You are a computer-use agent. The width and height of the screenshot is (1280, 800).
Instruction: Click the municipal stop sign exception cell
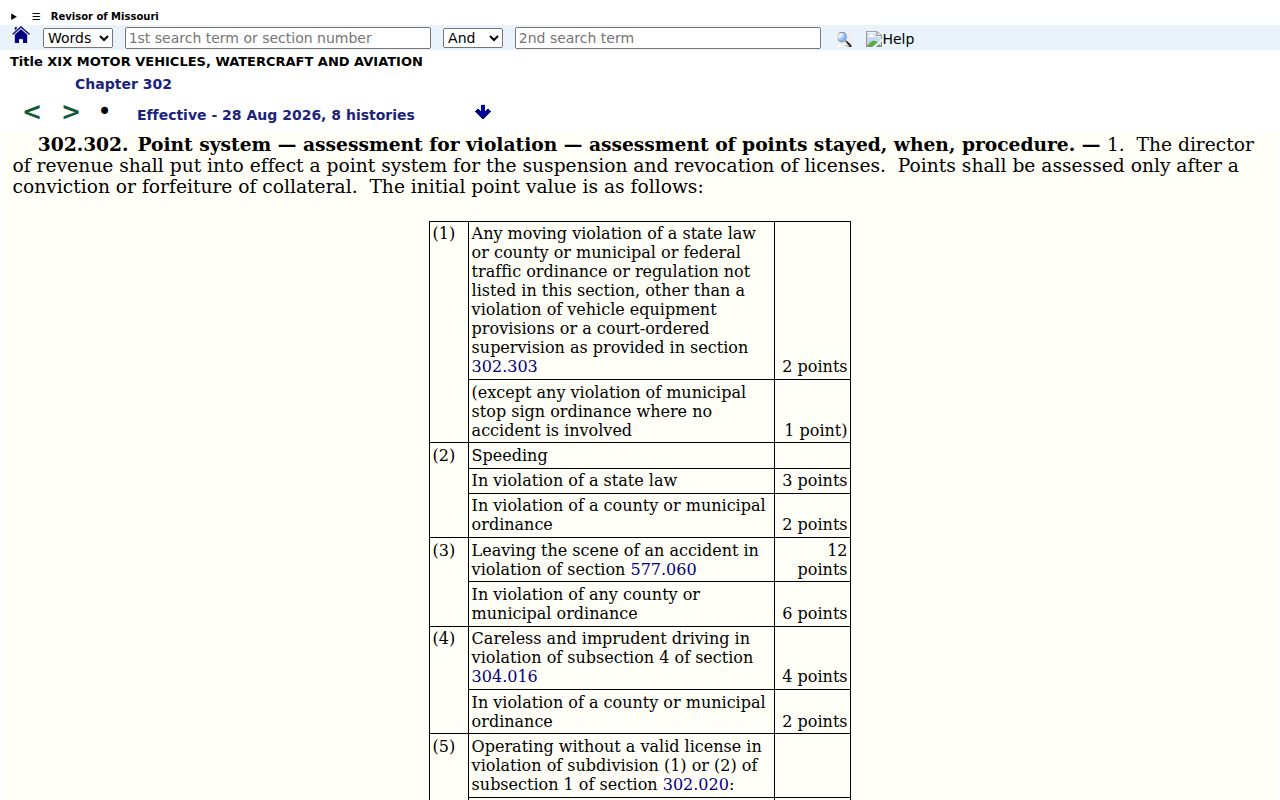tap(621, 411)
